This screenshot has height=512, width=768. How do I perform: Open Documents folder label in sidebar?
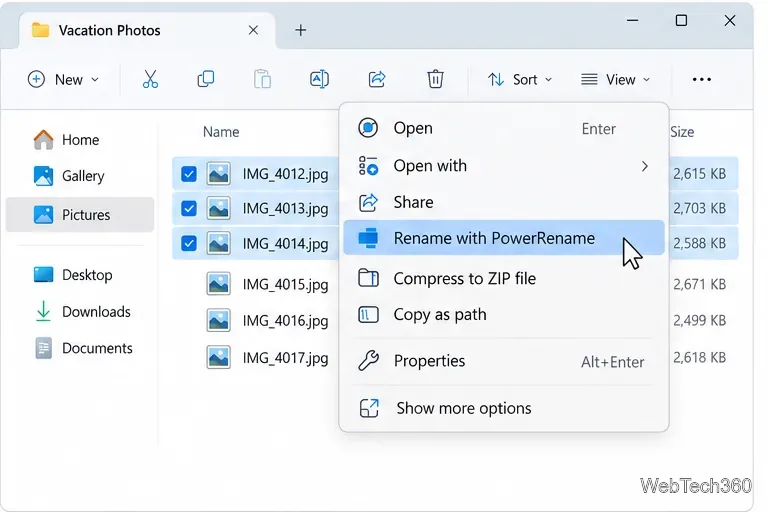pyautogui.click(x=97, y=348)
